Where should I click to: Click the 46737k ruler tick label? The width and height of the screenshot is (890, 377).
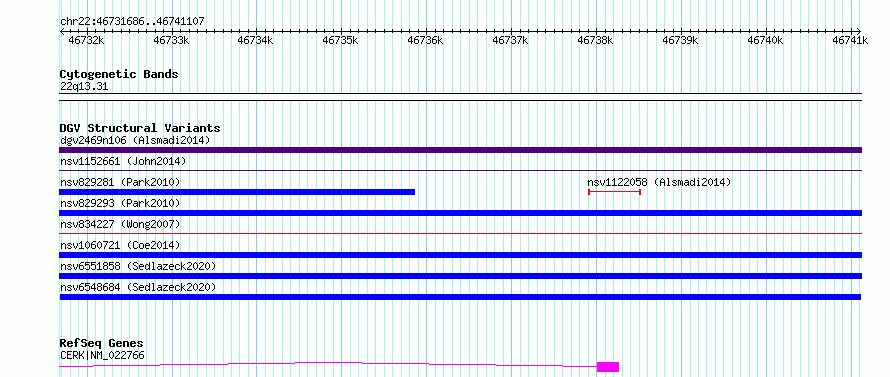tap(510, 40)
